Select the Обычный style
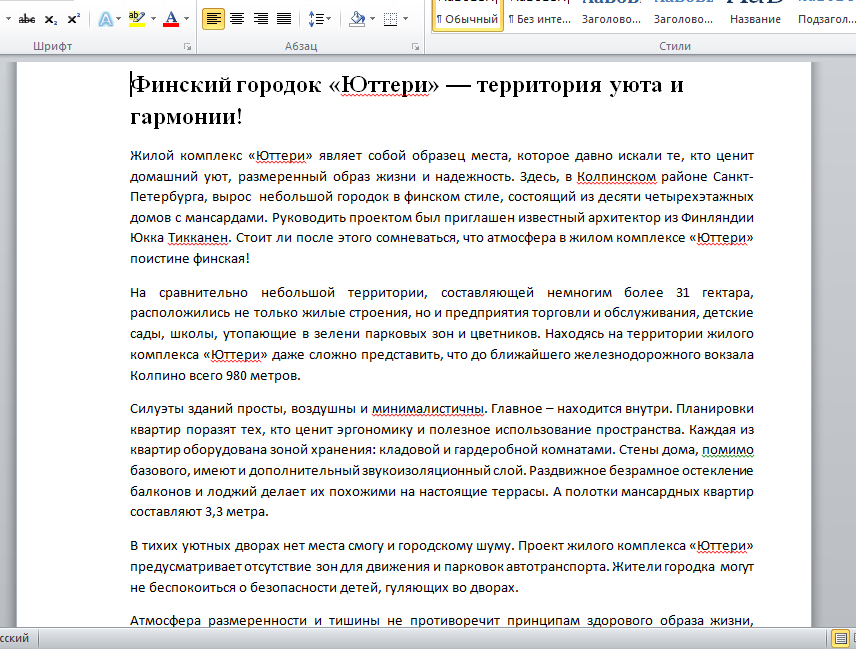Screen dimensions: 856x649 pos(468,15)
